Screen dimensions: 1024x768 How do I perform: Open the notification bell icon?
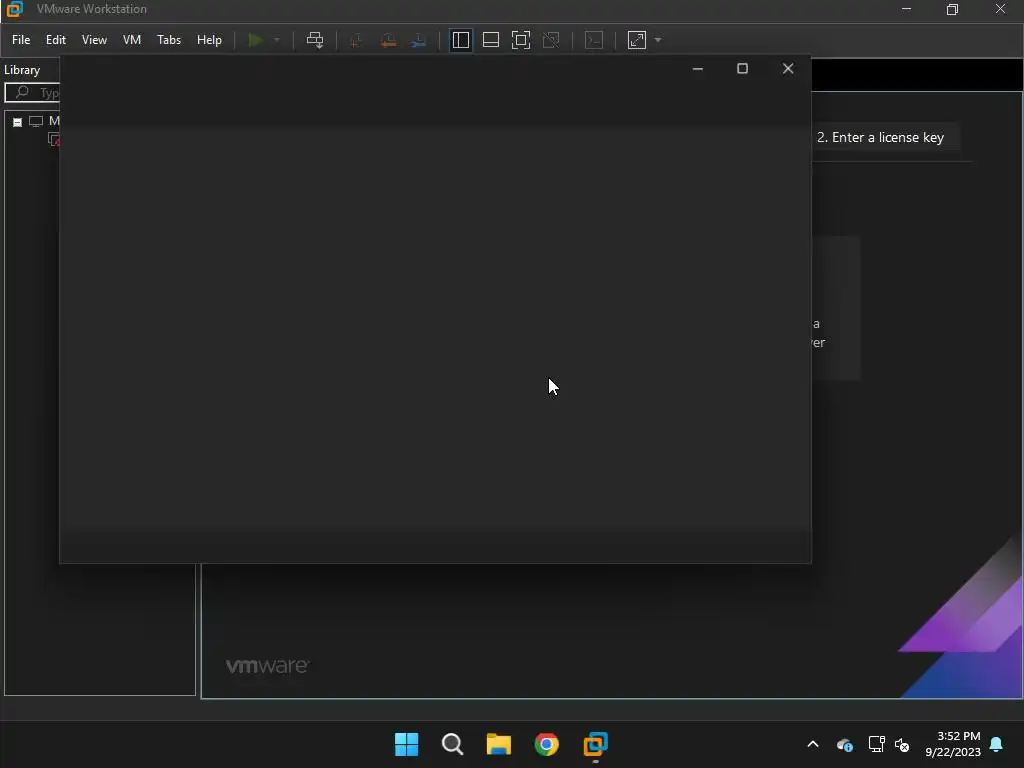(997, 744)
